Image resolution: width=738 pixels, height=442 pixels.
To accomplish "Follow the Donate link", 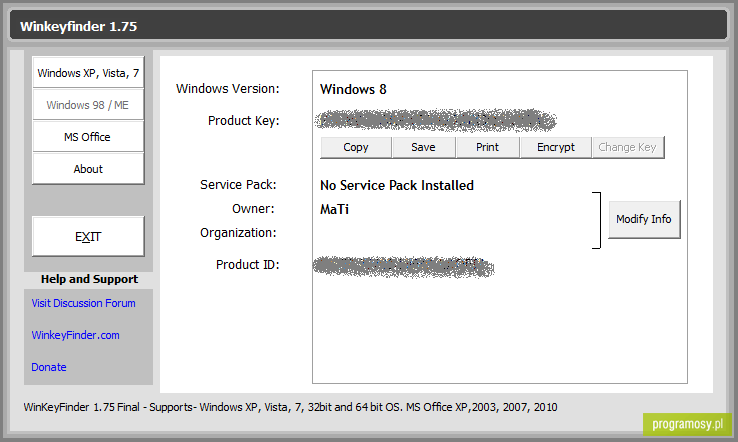I will [x=48, y=367].
